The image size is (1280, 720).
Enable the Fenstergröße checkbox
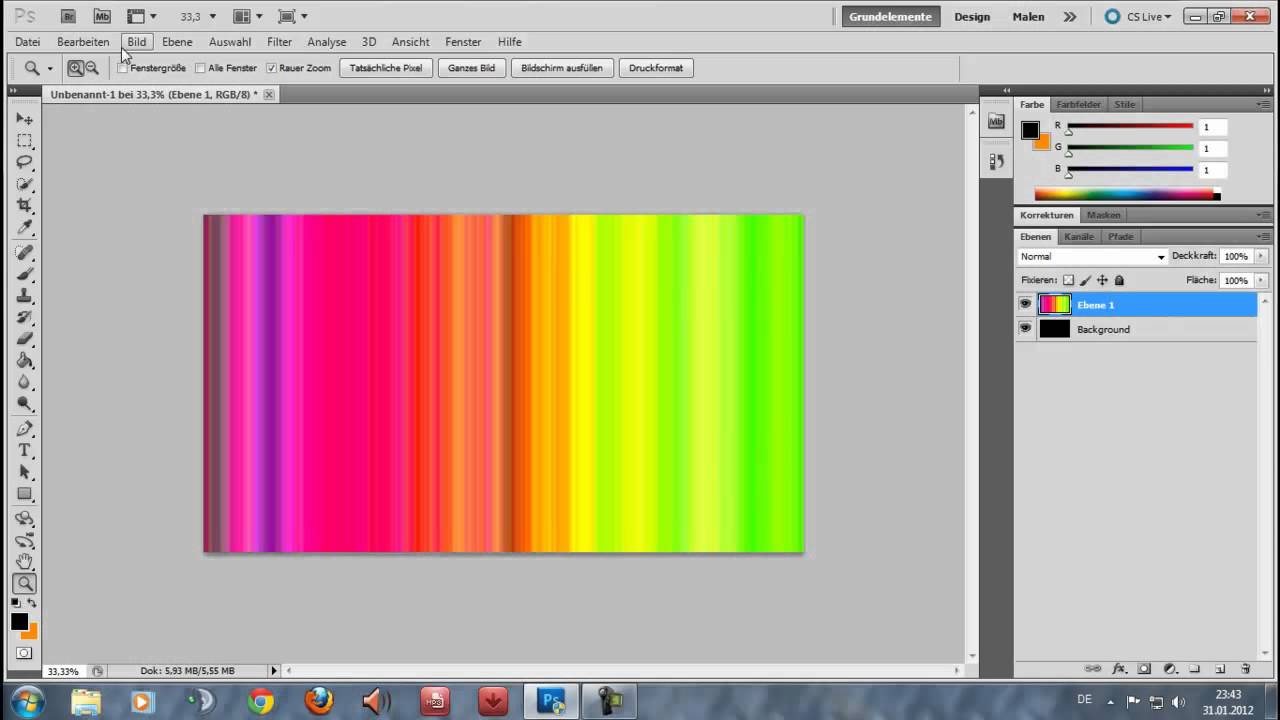click(x=123, y=68)
